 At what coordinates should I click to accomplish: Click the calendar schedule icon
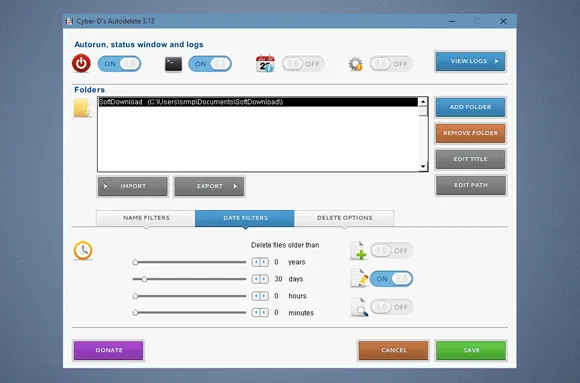pyautogui.click(x=265, y=63)
